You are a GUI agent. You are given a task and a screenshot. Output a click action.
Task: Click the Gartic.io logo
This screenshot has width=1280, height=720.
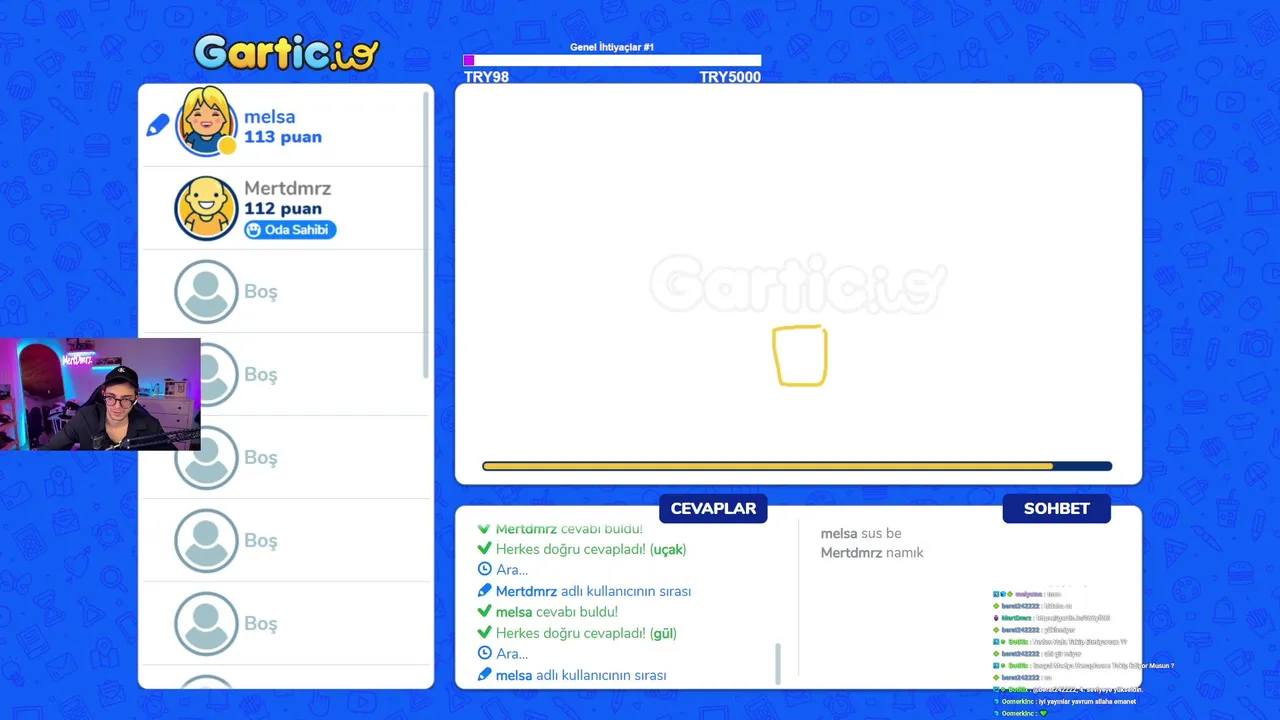click(287, 52)
